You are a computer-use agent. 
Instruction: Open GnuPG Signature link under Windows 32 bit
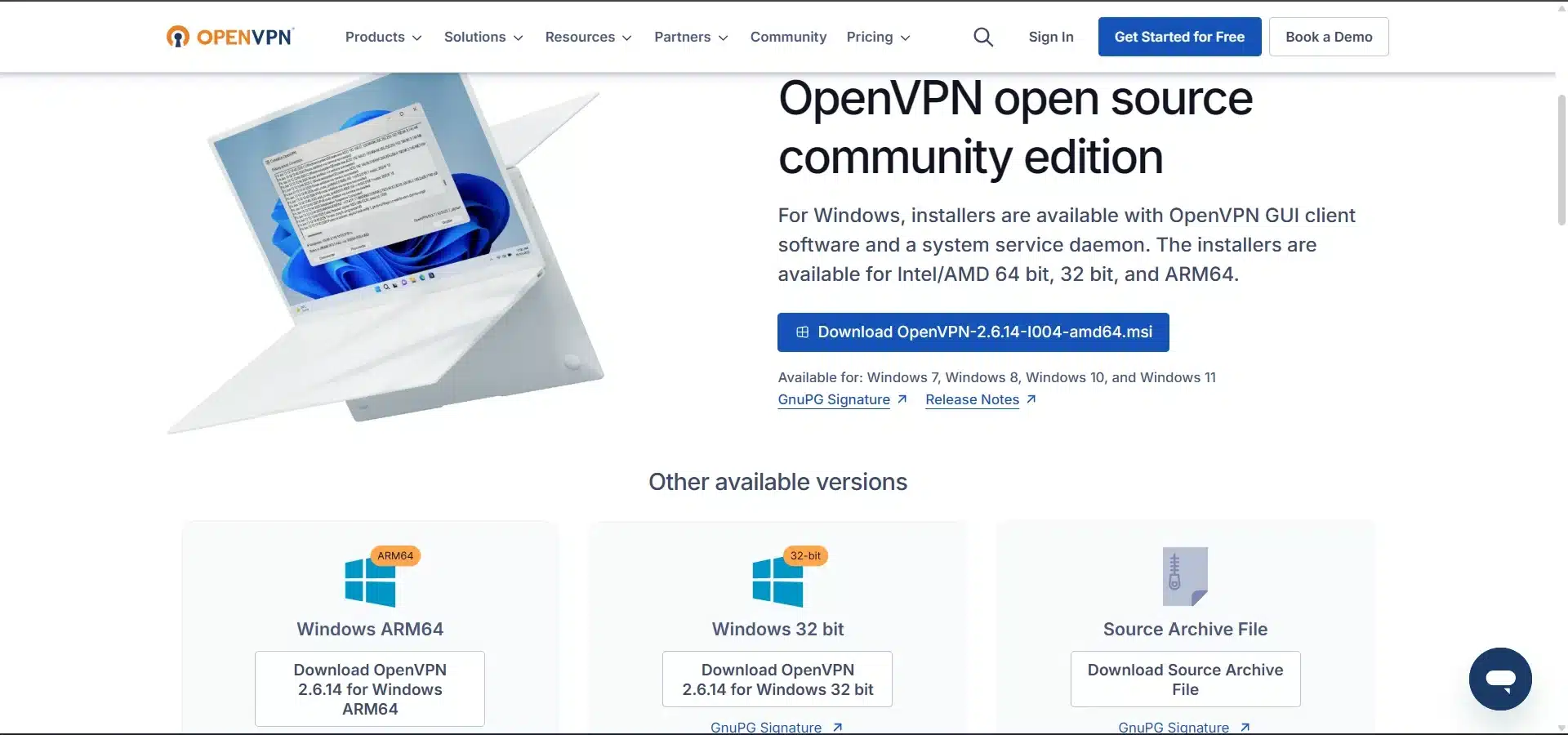766,727
